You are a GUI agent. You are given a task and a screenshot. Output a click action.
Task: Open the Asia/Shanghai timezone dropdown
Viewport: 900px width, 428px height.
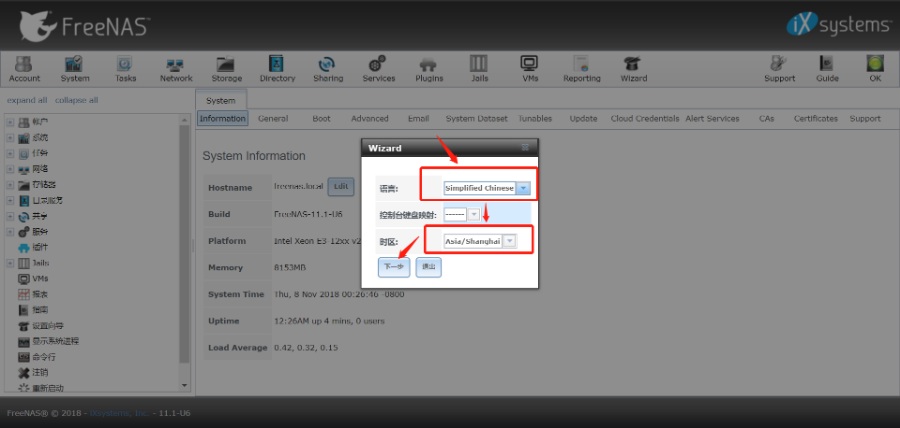coord(509,242)
